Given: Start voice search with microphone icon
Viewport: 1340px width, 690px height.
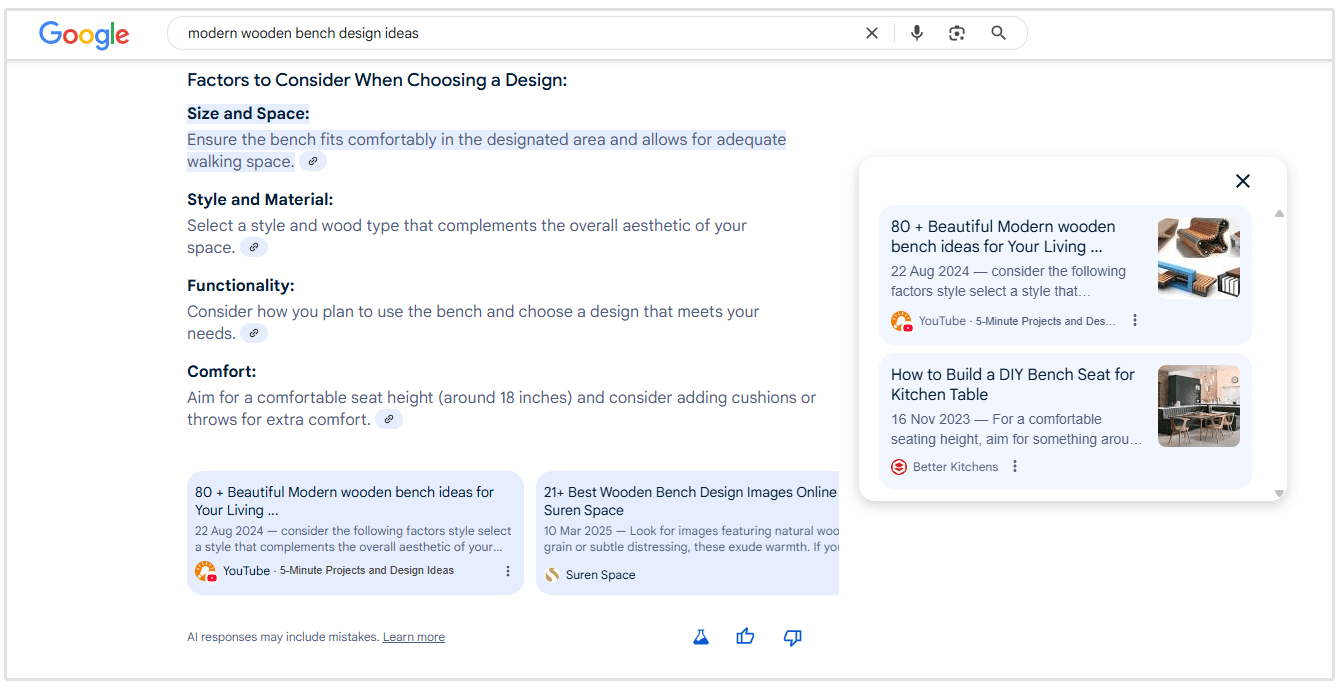Looking at the screenshot, I should click(x=916, y=33).
